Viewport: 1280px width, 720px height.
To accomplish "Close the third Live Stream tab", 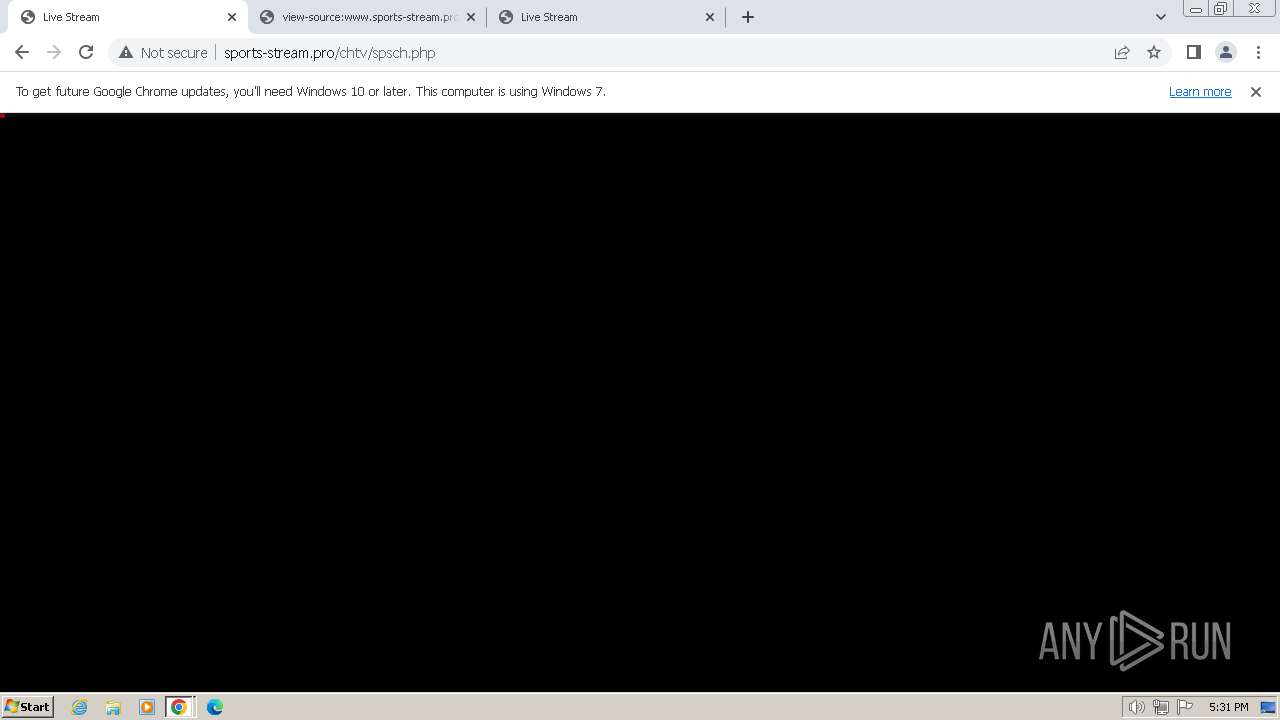I will [x=710, y=17].
